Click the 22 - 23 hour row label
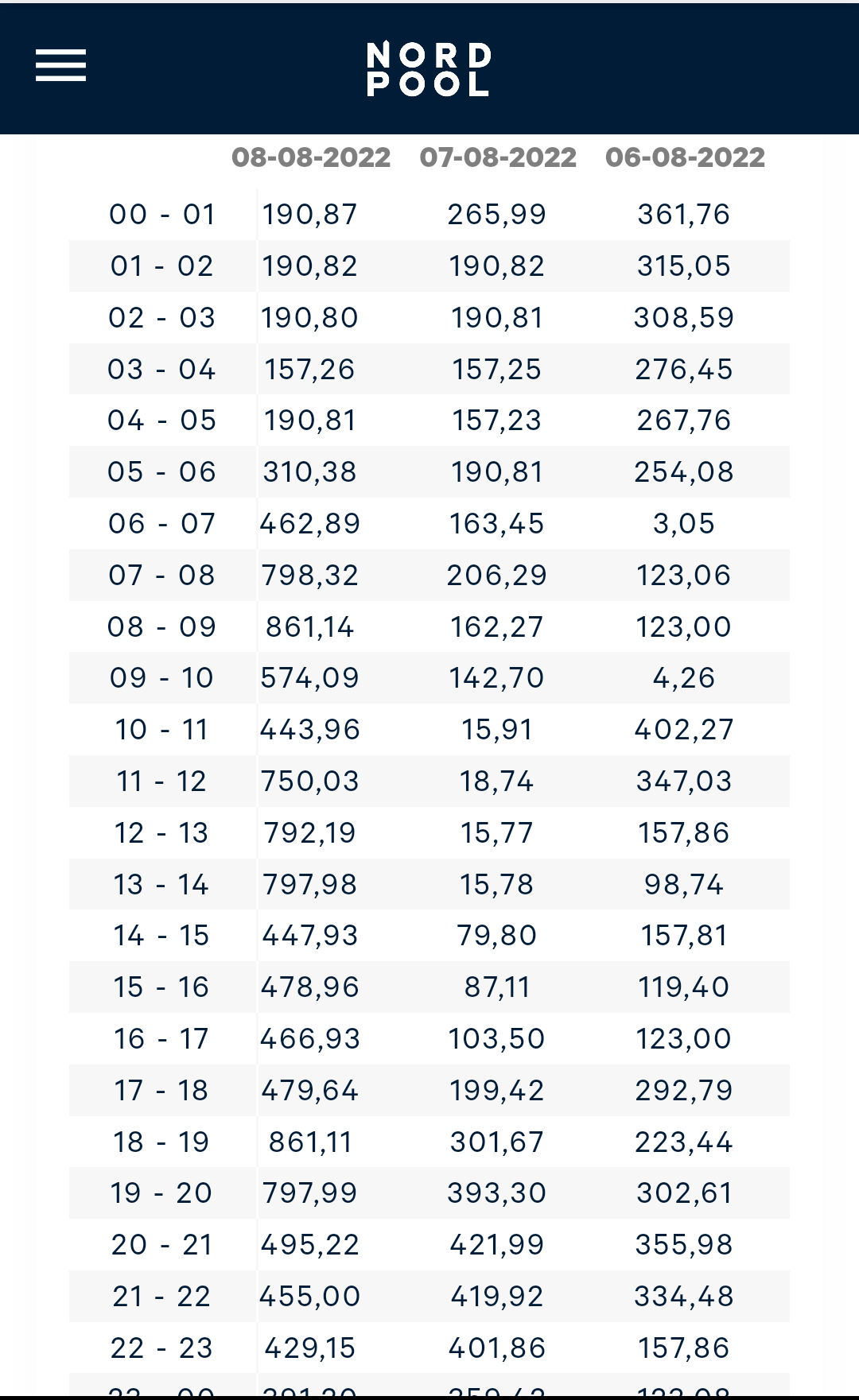Screen dimensions: 859x1400 [x=162, y=1348]
